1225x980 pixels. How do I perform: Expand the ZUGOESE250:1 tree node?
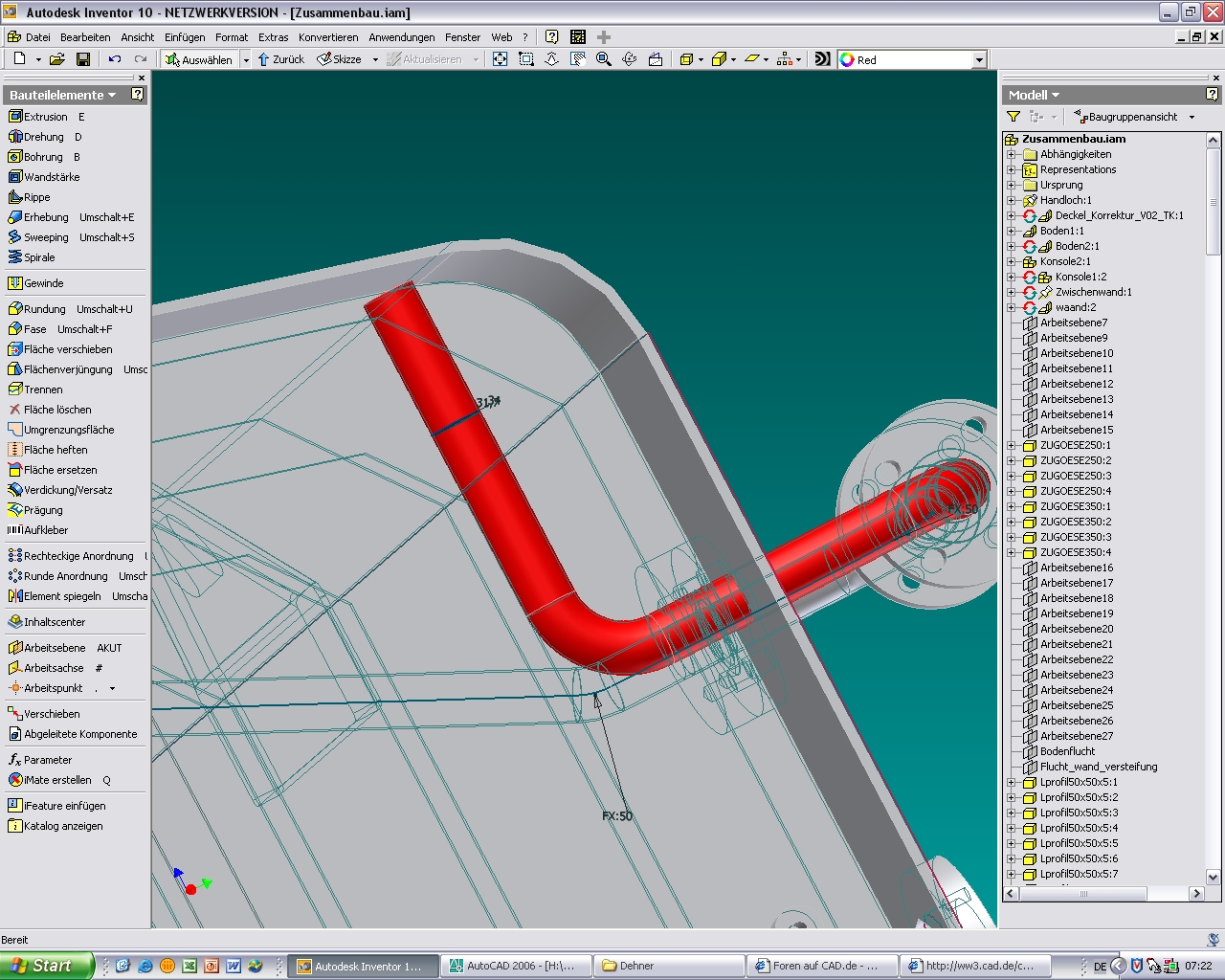pyautogui.click(x=1012, y=445)
